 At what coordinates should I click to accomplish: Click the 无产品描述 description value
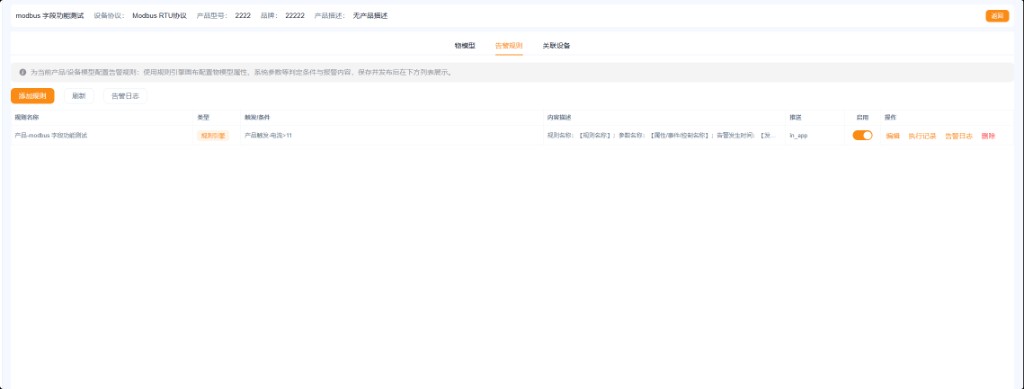click(370, 16)
